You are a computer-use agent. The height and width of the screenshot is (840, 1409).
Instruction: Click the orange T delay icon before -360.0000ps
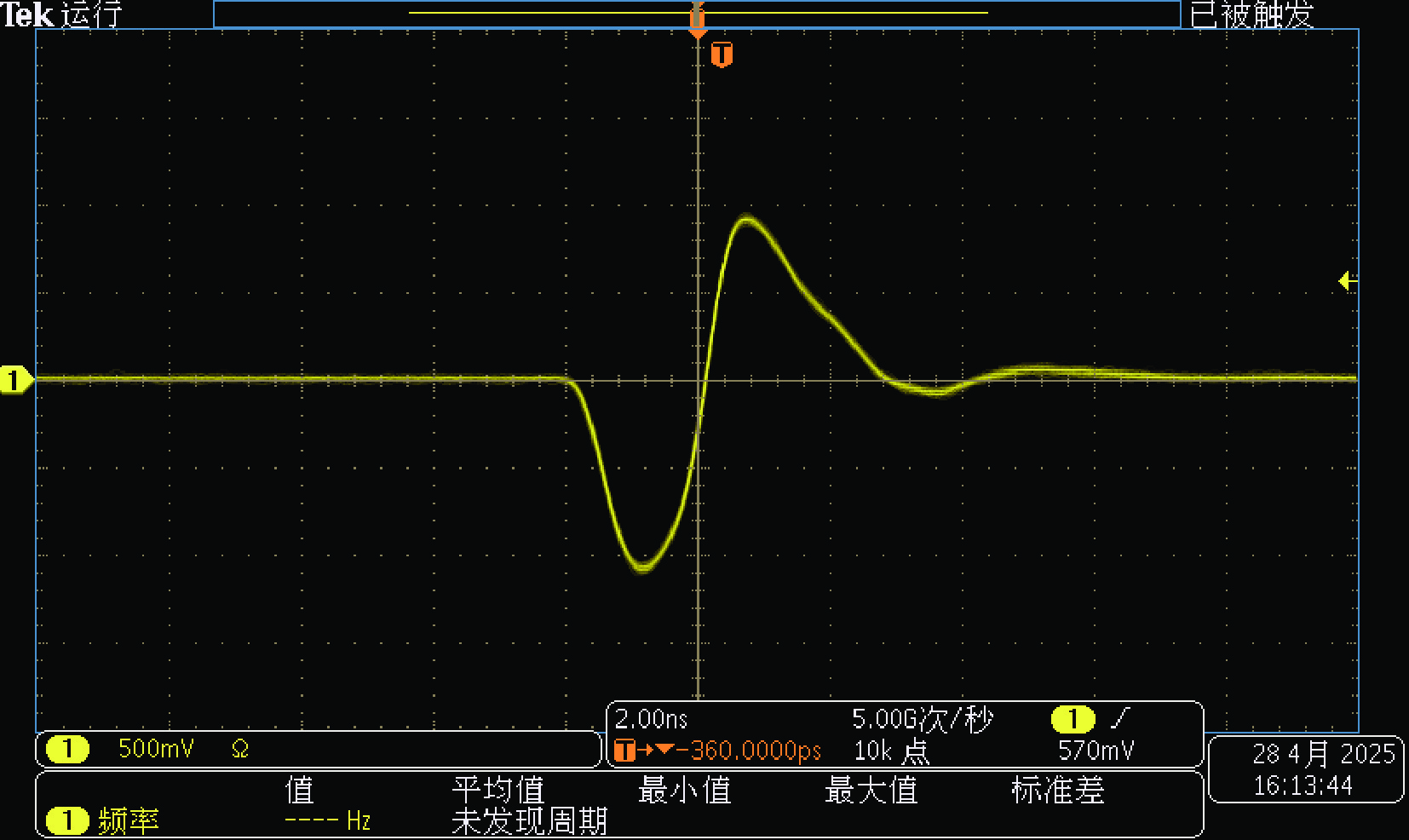(624, 751)
